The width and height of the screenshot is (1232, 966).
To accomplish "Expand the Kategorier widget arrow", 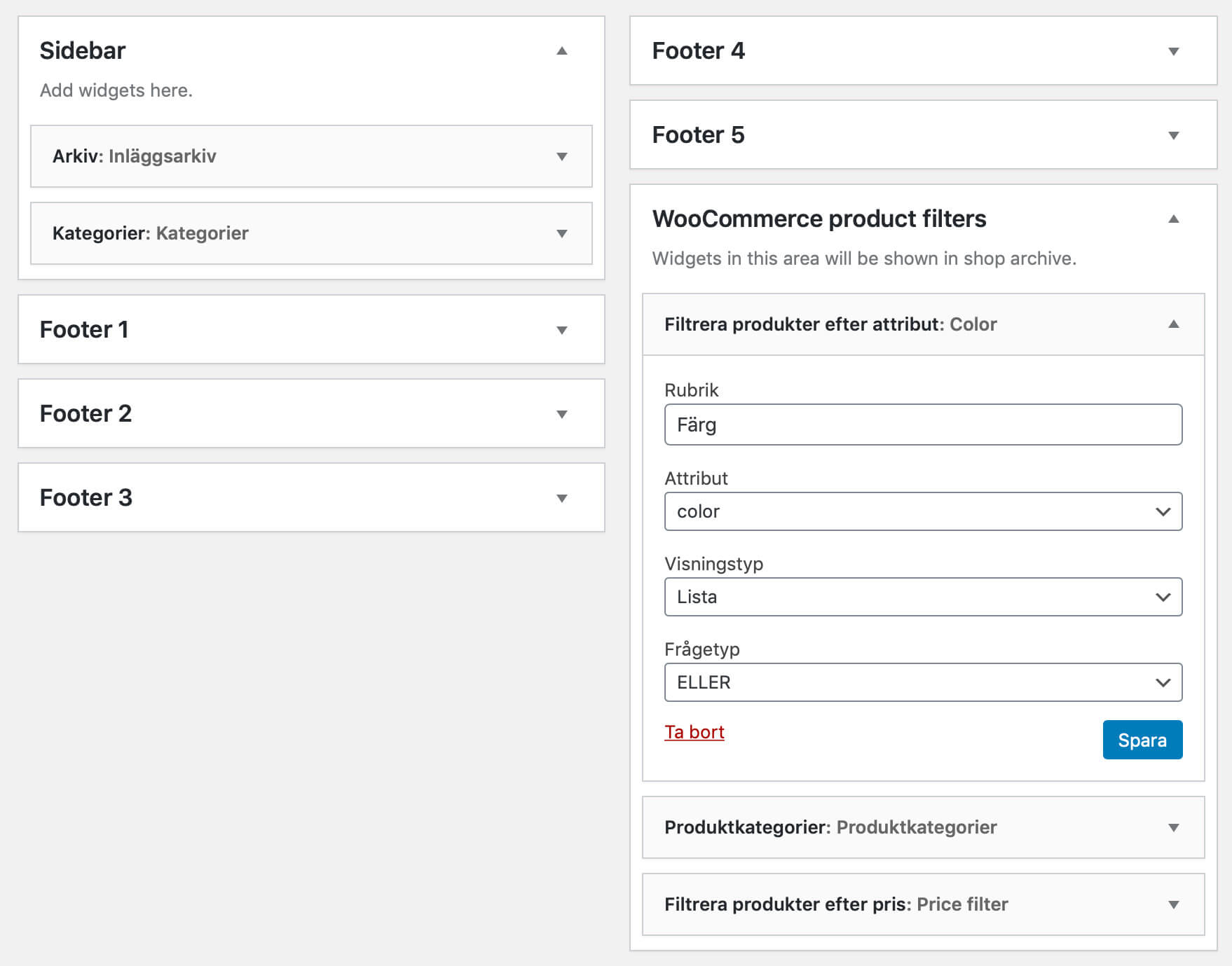I will 561,233.
